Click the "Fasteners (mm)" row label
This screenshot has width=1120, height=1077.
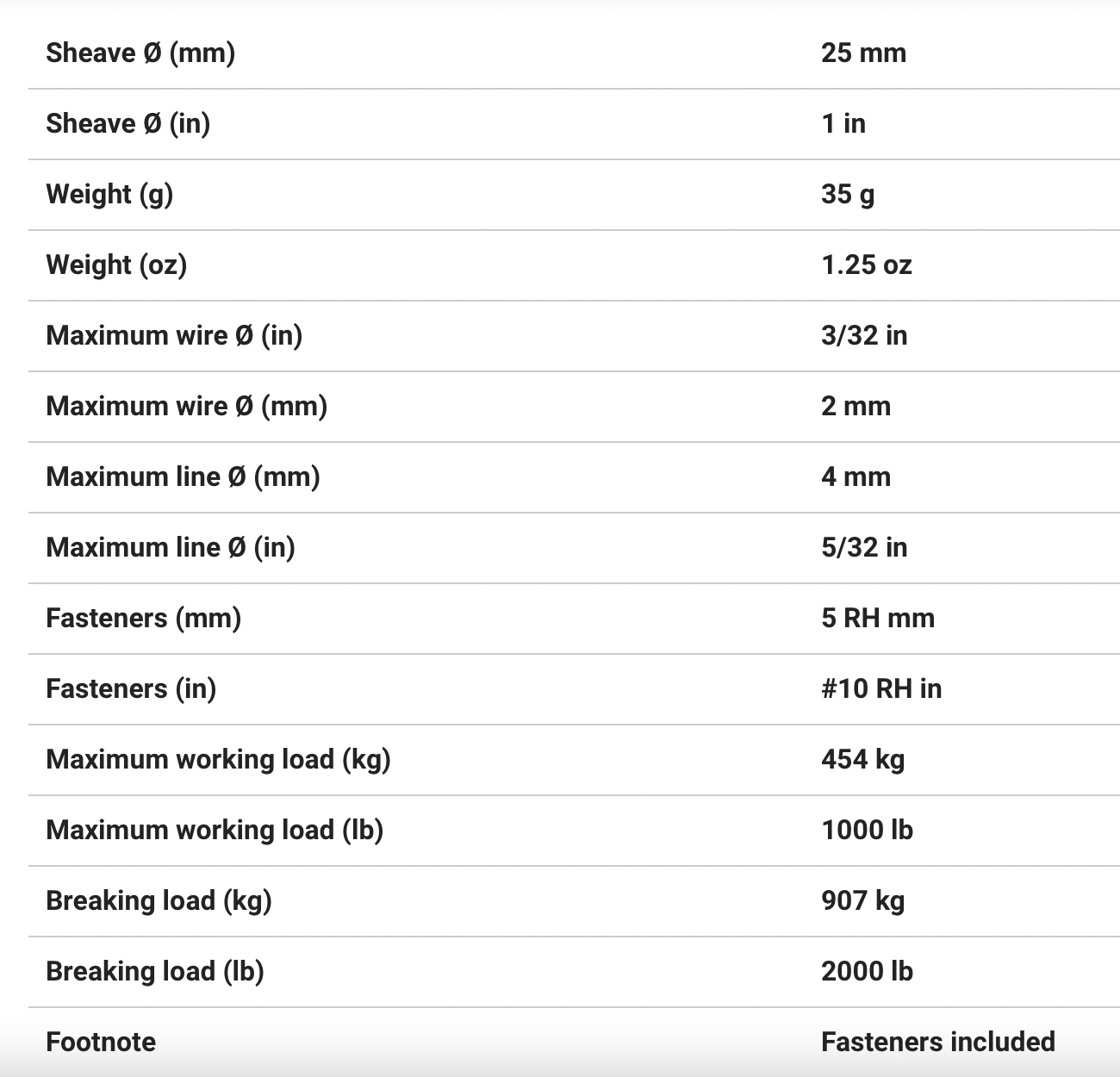point(143,618)
